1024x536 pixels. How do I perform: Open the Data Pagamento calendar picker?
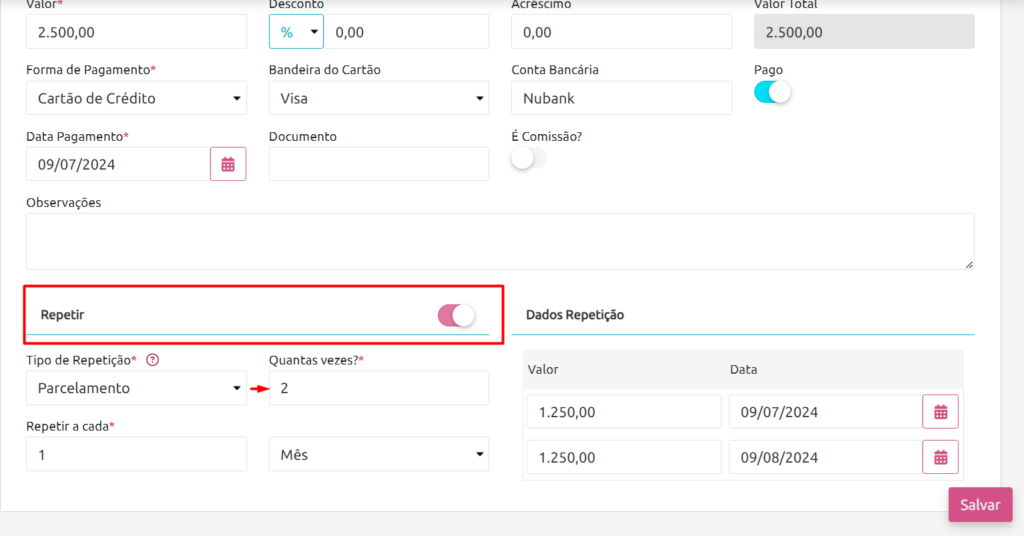pos(228,164)
